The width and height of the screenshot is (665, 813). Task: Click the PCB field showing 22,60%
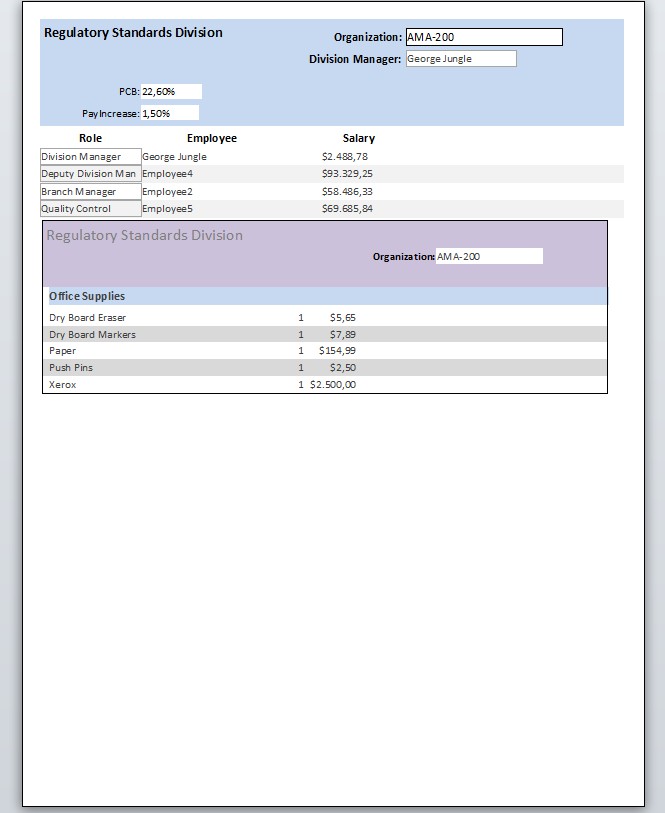(171, 91)
